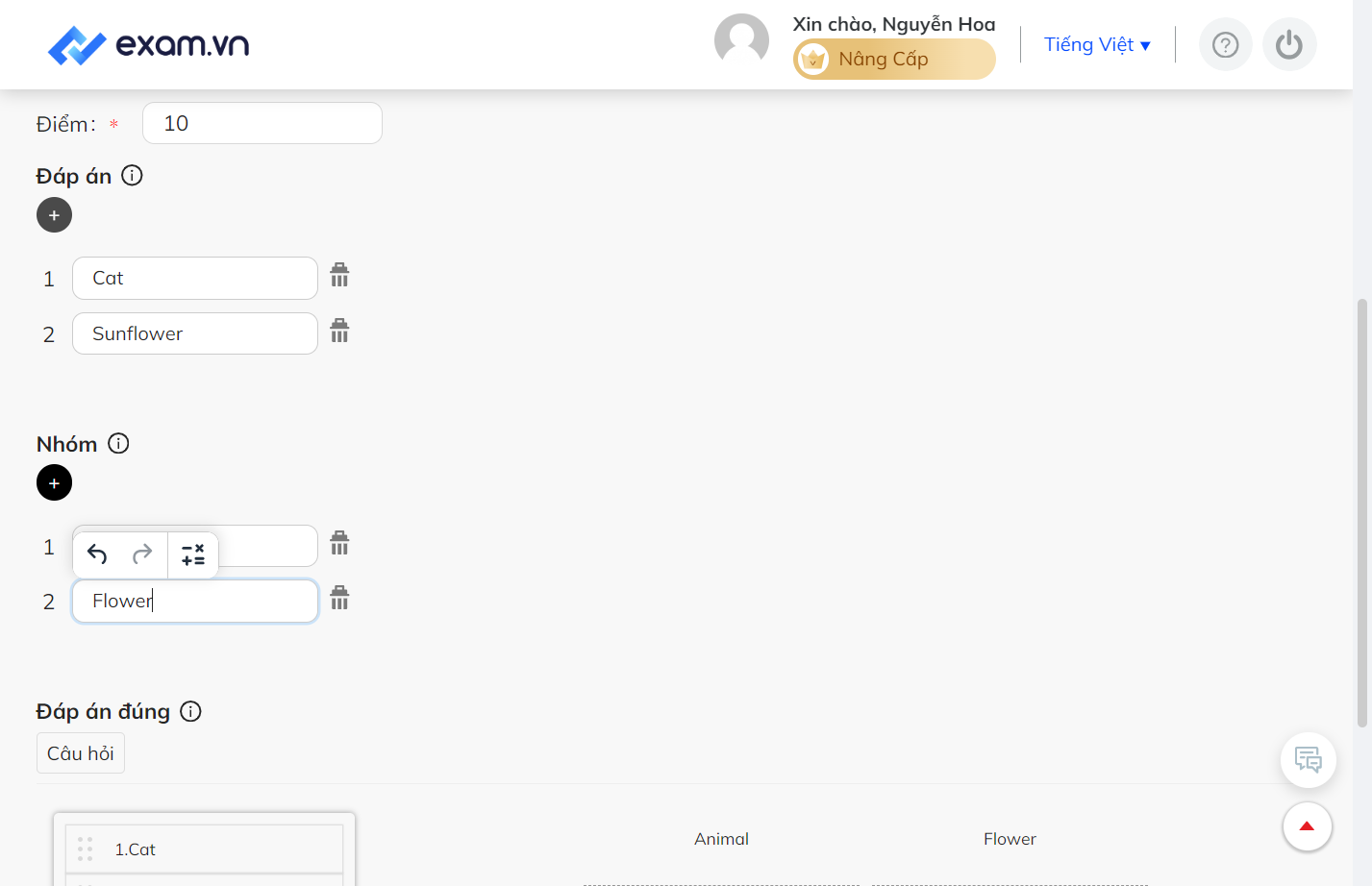Add a new answer under Đáp án
This screenshot has width=1372, height=886.
coord(54,215)
